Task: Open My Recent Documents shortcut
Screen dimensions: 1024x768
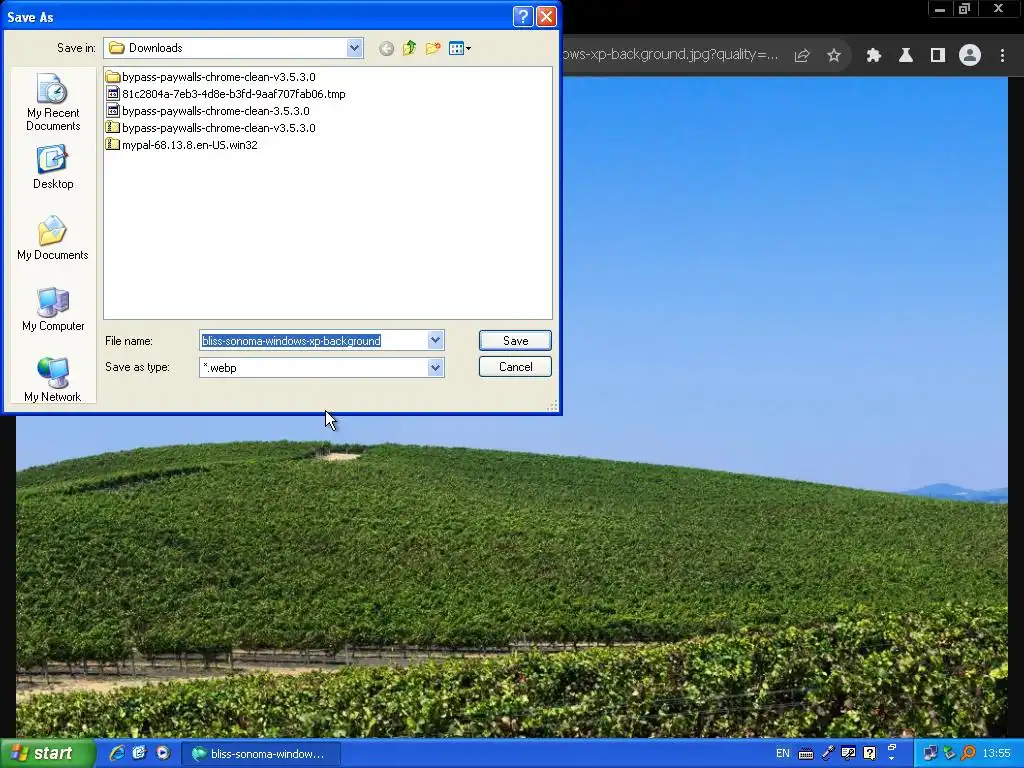Action: 53,103
